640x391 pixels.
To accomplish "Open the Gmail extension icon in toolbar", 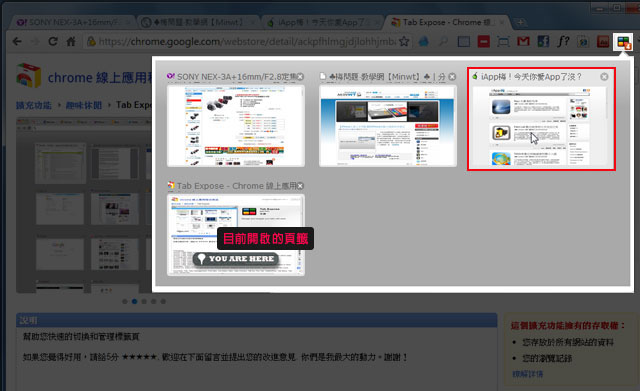I will pos(523,41).
